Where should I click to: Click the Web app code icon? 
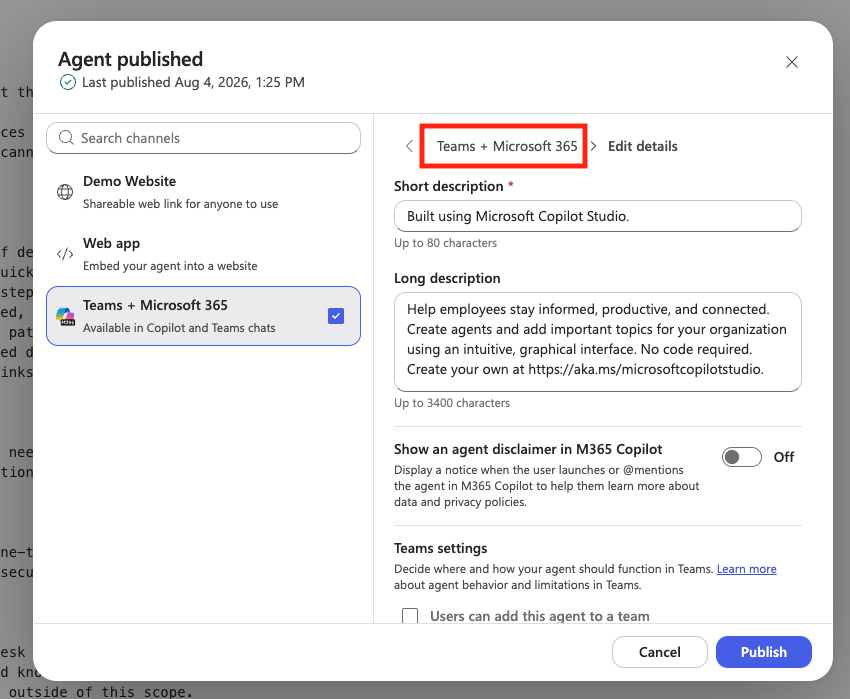click(x=65, y=254)
